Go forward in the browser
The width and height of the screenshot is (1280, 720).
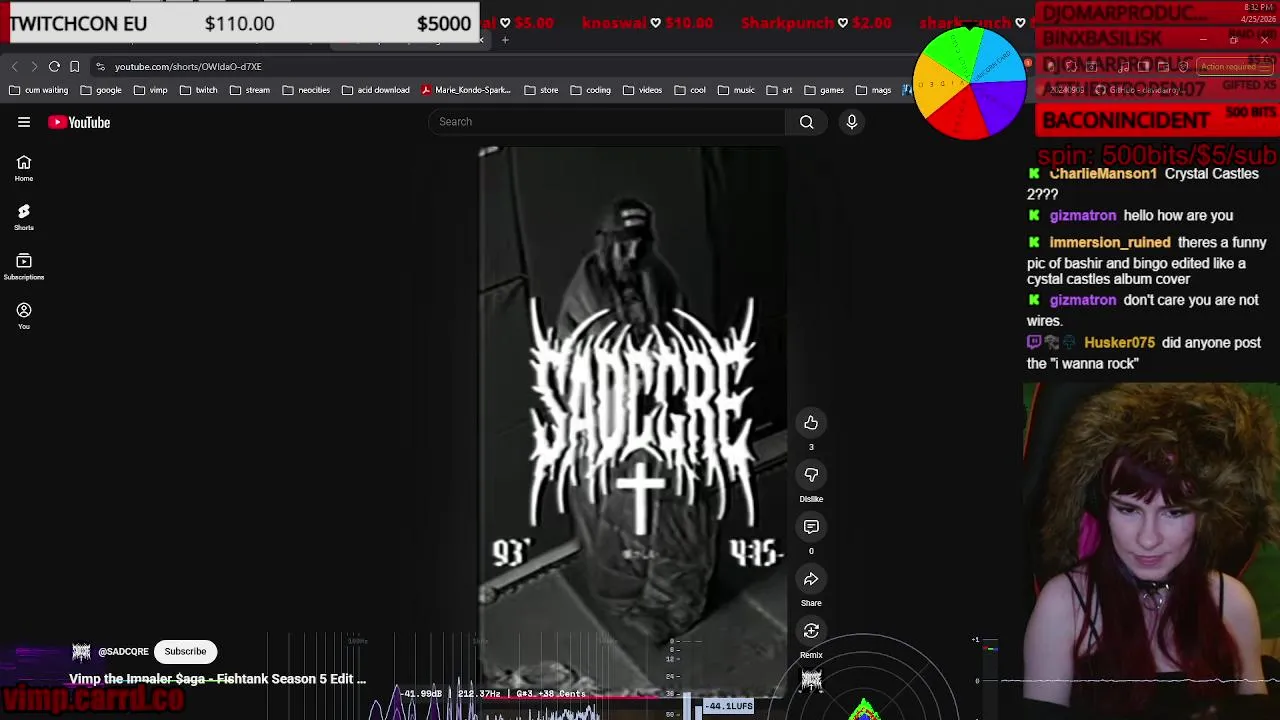(34, 66)
